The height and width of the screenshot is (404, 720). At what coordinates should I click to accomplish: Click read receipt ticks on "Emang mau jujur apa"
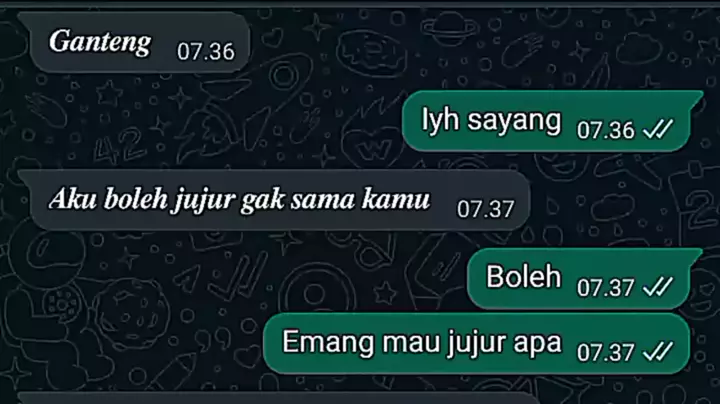(658, 352)
